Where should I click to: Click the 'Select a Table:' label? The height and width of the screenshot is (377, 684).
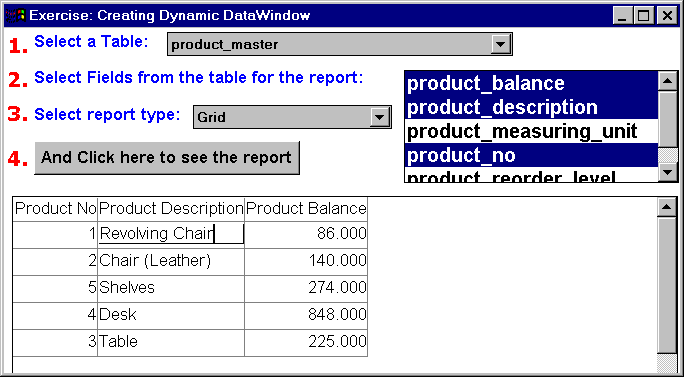91,42
